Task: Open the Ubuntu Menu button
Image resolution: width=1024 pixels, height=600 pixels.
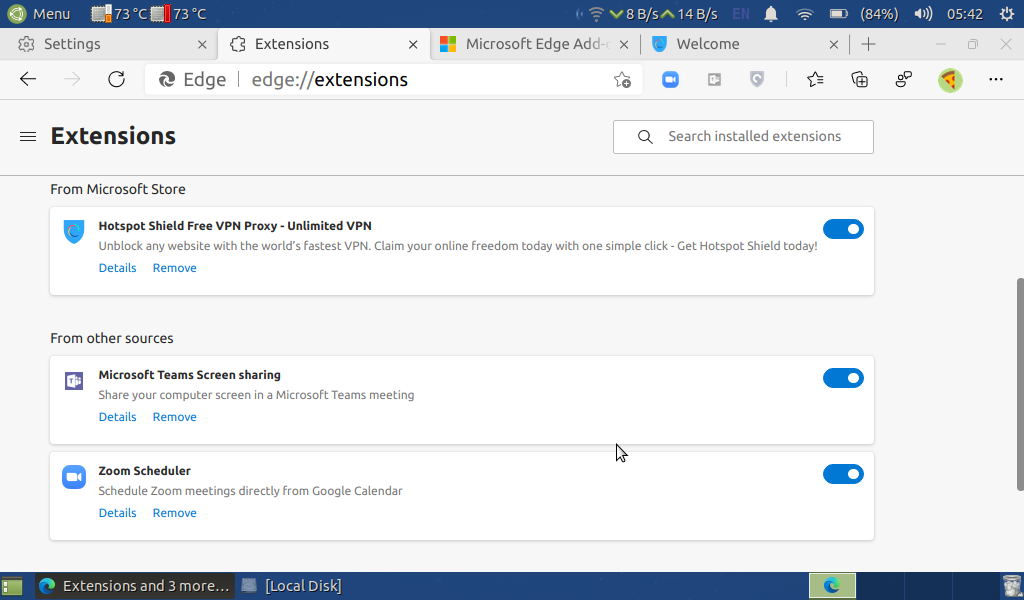Action: (39, 14)
